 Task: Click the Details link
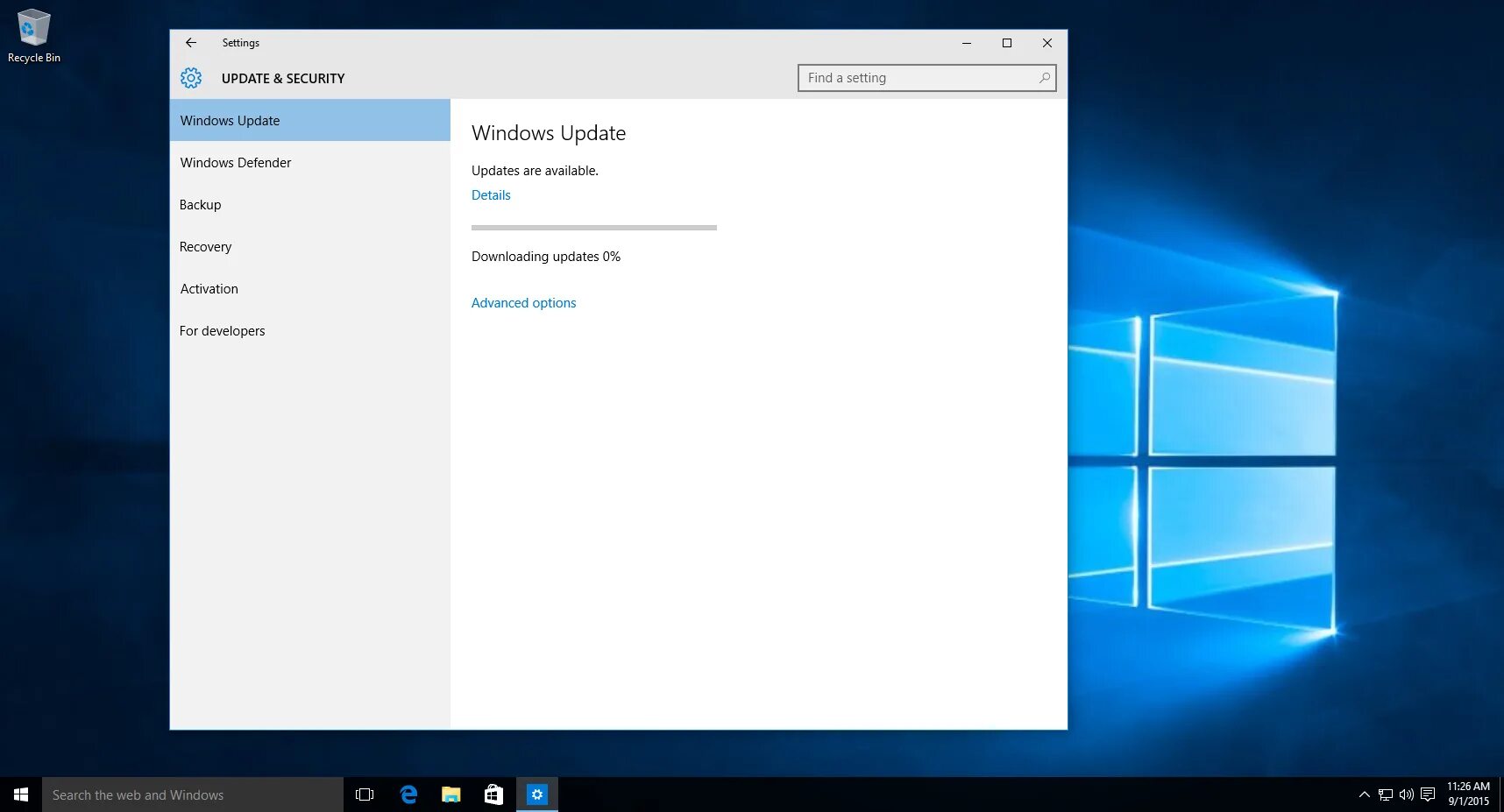click(x=491, y=195)
